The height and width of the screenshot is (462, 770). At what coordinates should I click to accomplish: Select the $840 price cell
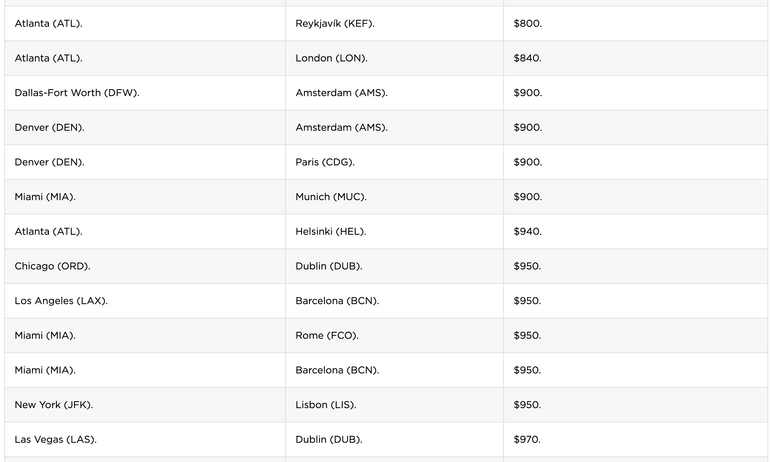tap(527, 58)
